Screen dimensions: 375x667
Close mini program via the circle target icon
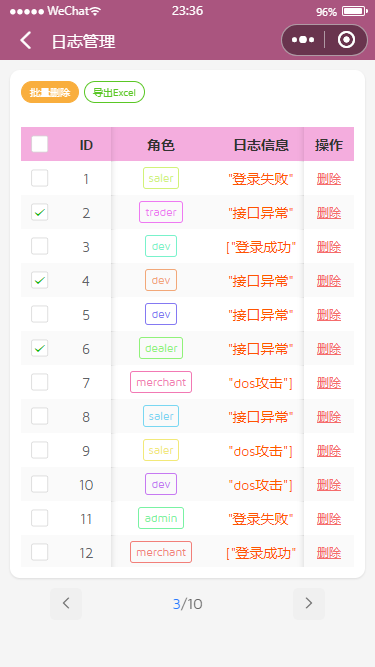(x=346, y=40)
